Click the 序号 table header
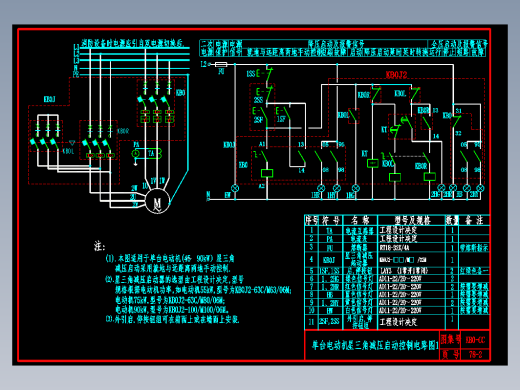This screenshot has width=520, height=390. (312, 220)
